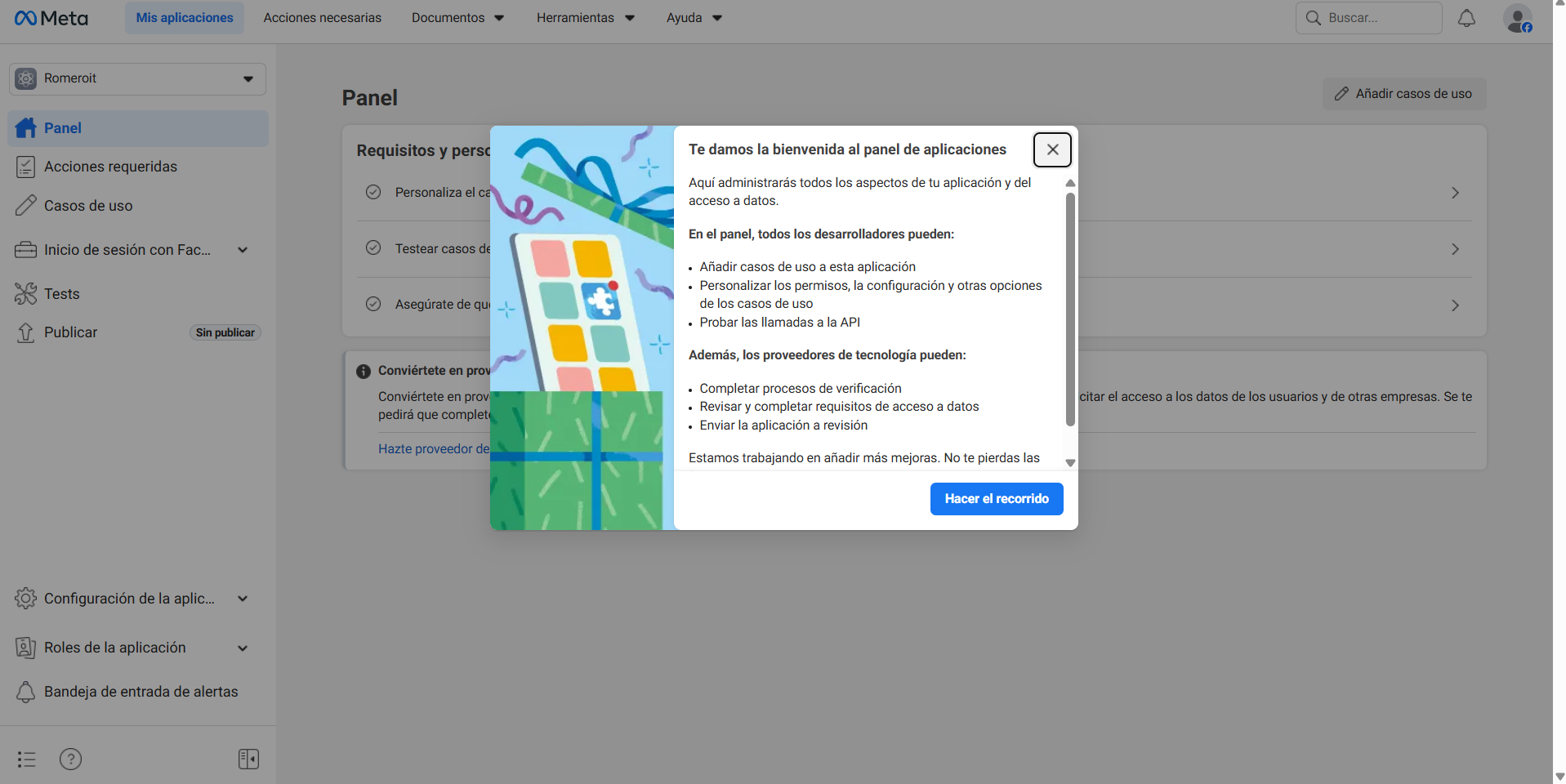1566x784 pixels.
Task: Expand the Ayuda menu
Action: coord(694,18)
